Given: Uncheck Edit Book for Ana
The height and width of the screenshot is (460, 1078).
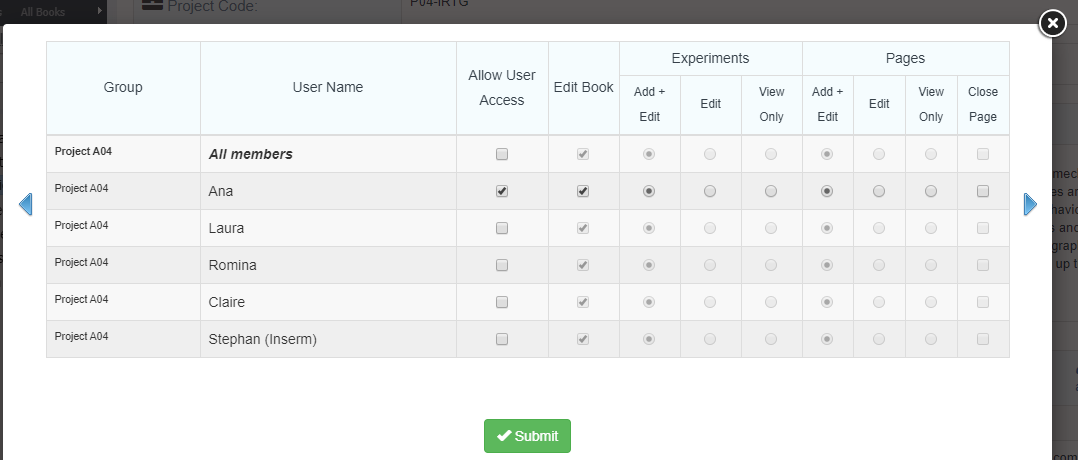Looking at the screenshot, I should point(583,191).
